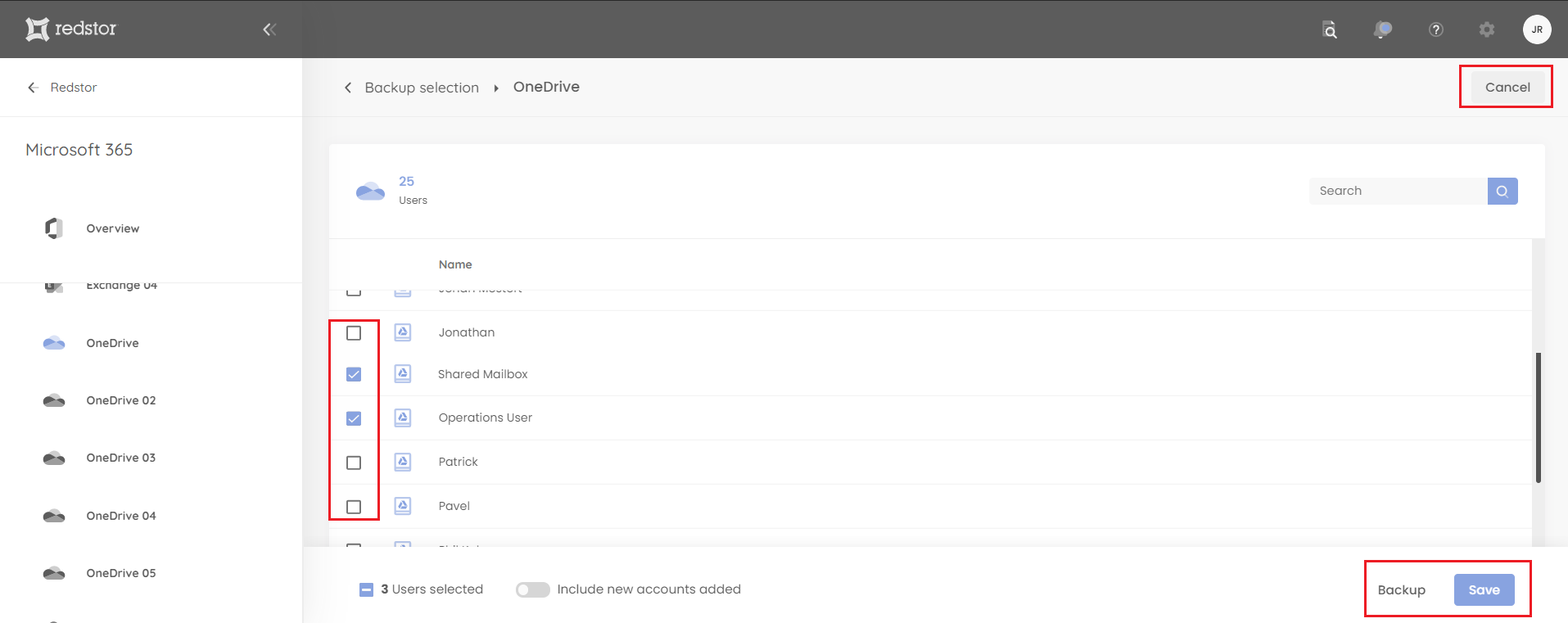Image resolution: width=1568 pixels, height=623 pixels.
Task: Check the Patrick checkbox
Action: (x=354, y=463)
